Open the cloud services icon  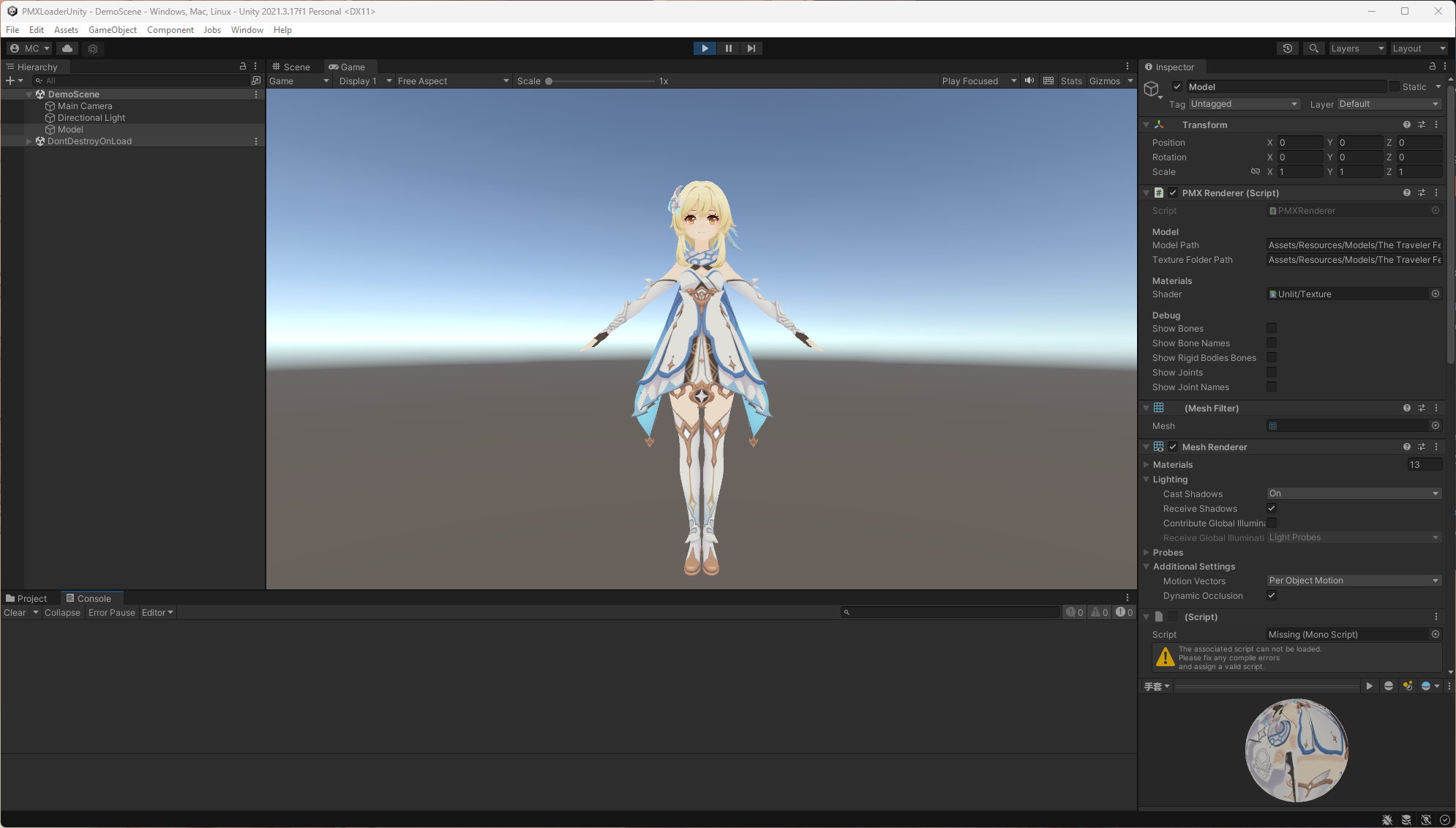(x=67, y=48)
